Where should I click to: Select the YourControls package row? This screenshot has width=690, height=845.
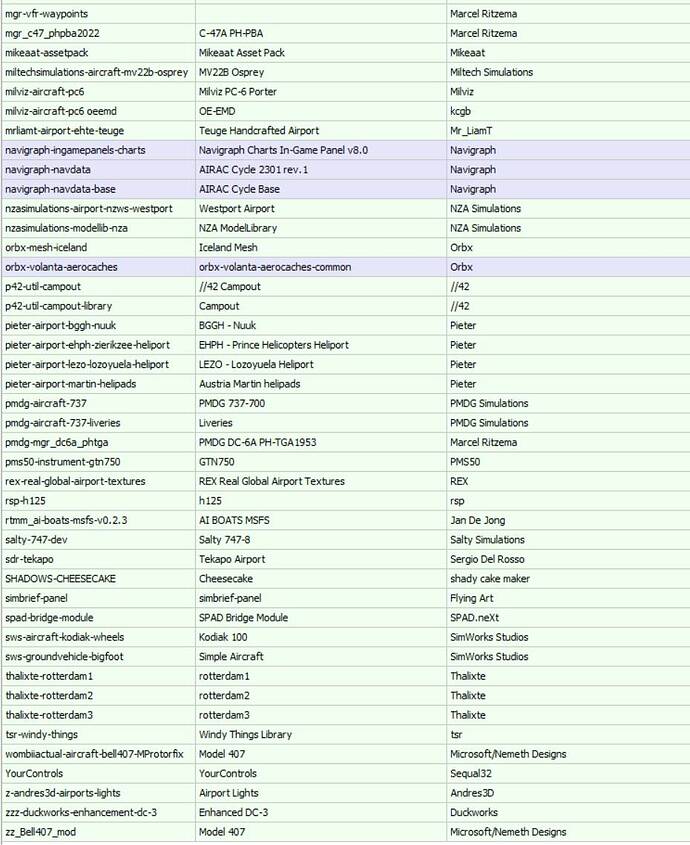pos(345,773)
